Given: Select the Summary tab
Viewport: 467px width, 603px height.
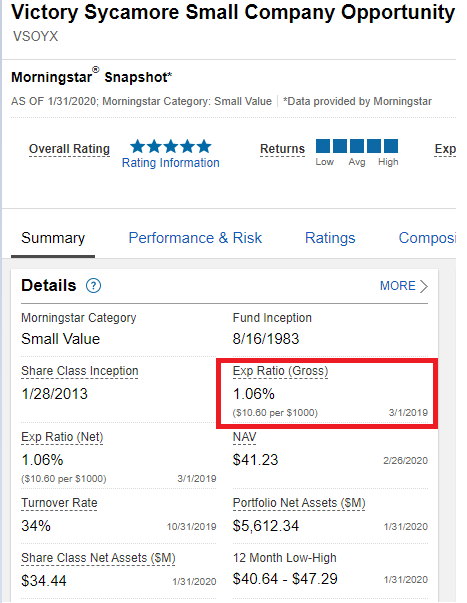Looking at the screenshot, I should pyautogui.click(x=53, y=238).
